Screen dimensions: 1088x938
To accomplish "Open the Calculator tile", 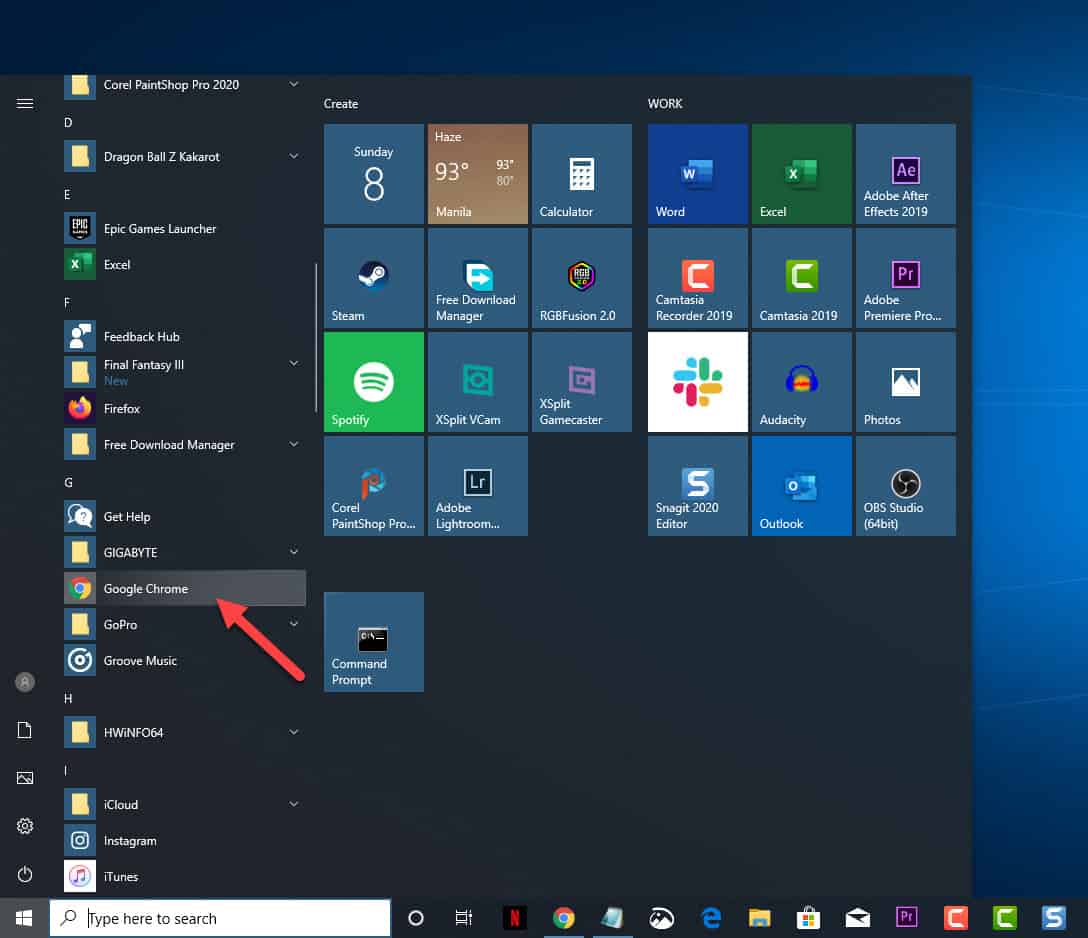I will [581, 173].
